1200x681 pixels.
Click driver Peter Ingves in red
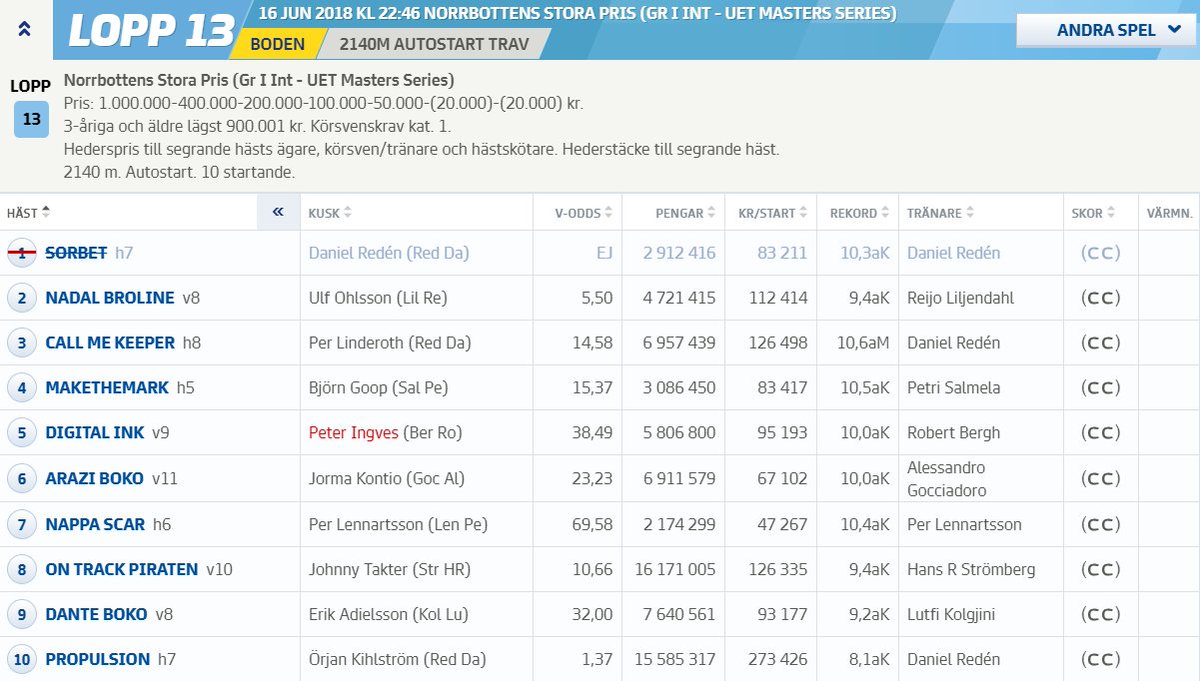point(353,433)
